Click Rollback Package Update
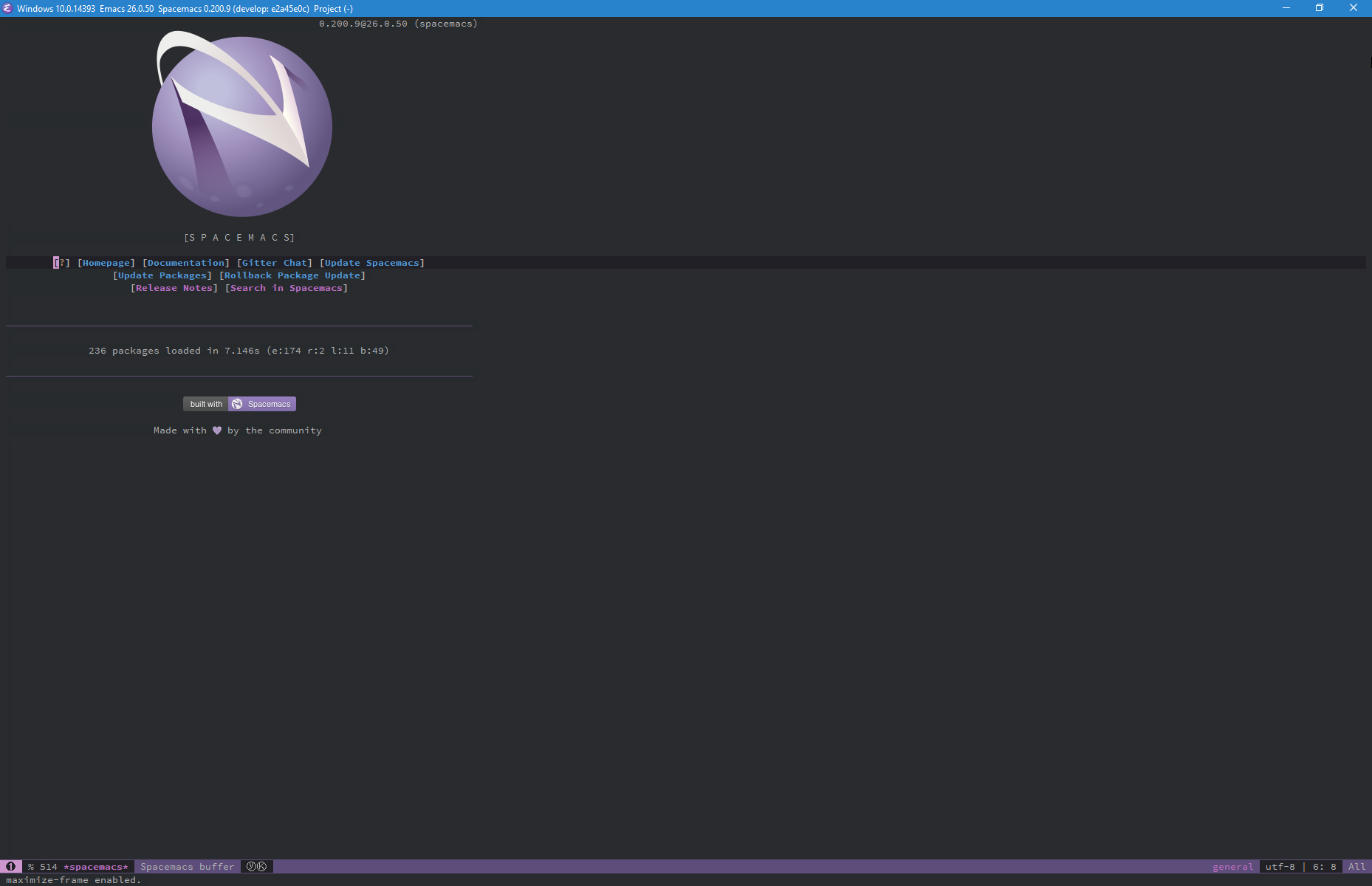 (292, 275)
